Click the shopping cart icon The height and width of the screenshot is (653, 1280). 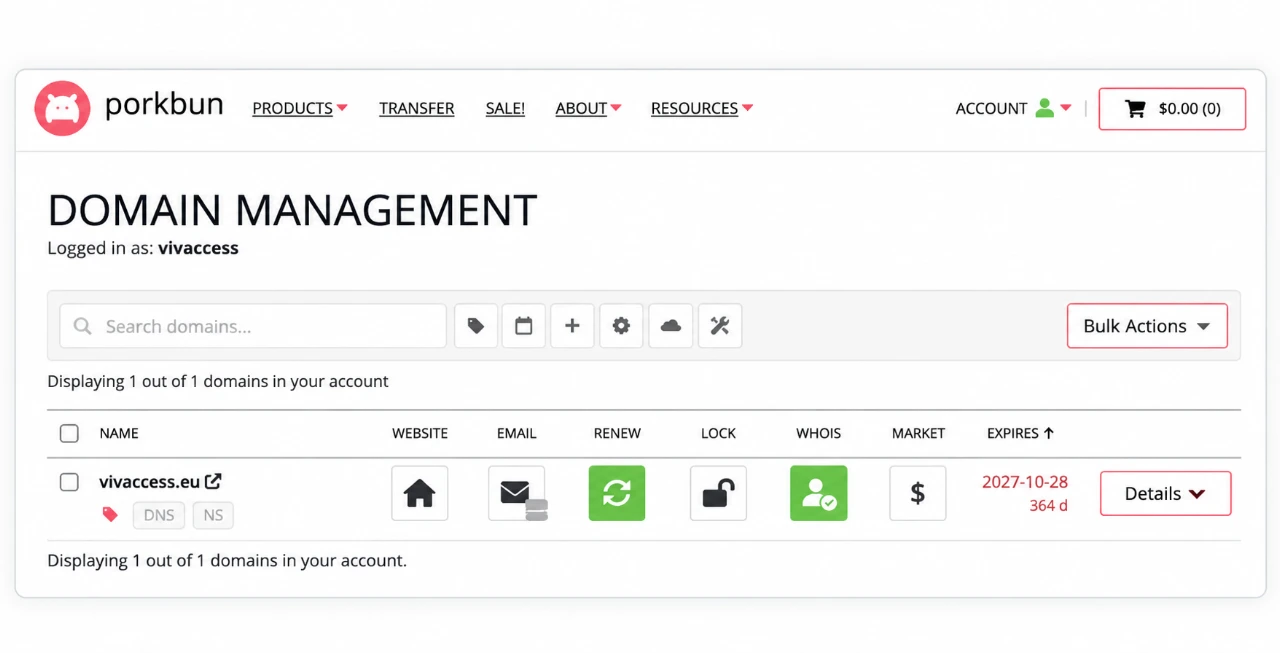click(1135, 109)
